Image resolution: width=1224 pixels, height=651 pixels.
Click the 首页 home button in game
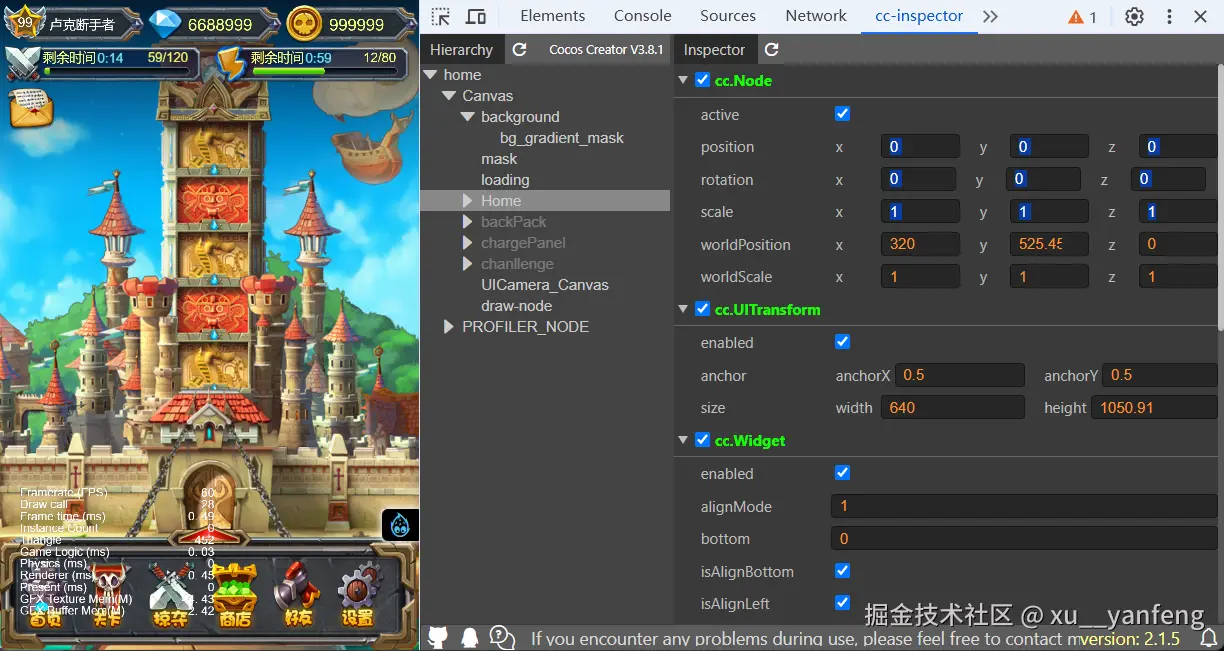pos(45,593)
